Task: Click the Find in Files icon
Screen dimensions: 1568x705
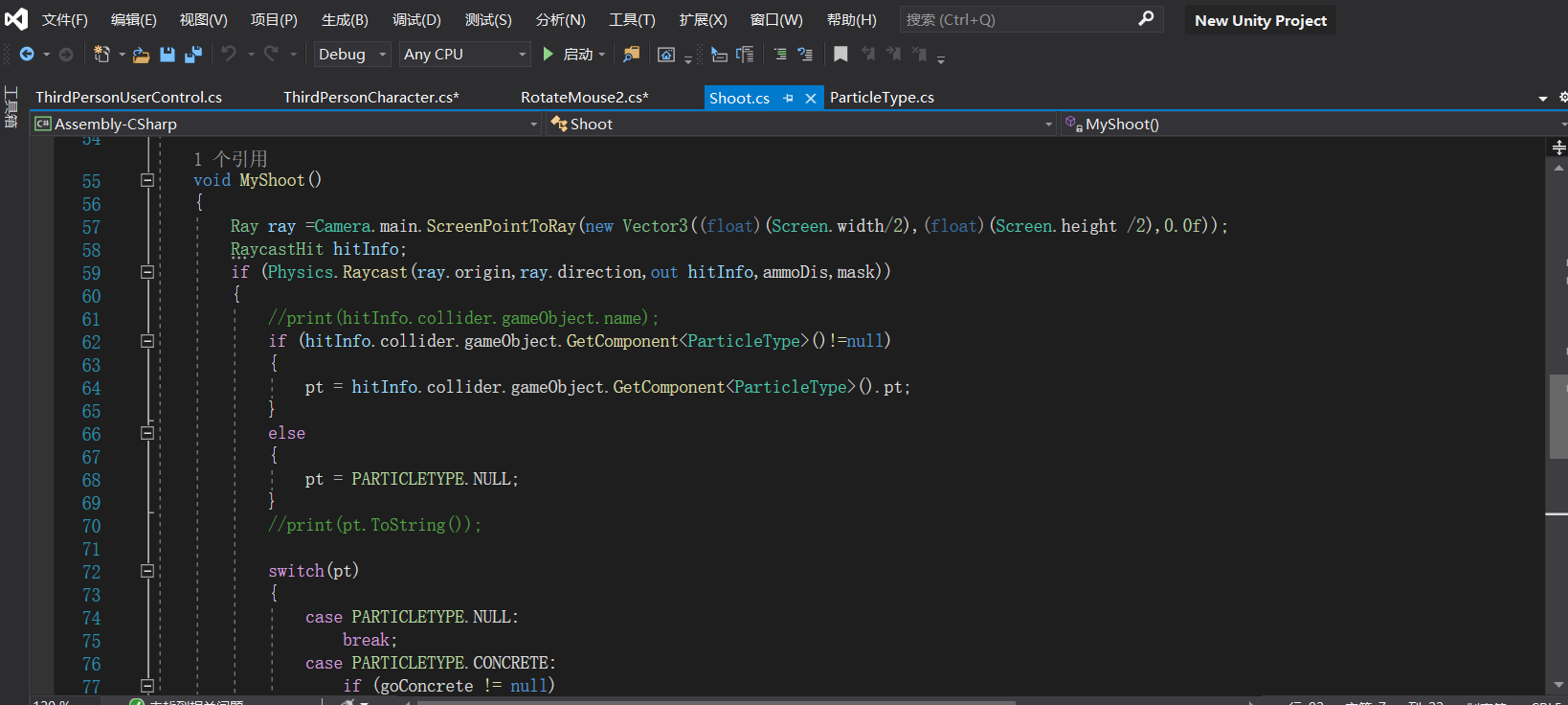Action: 631,55
